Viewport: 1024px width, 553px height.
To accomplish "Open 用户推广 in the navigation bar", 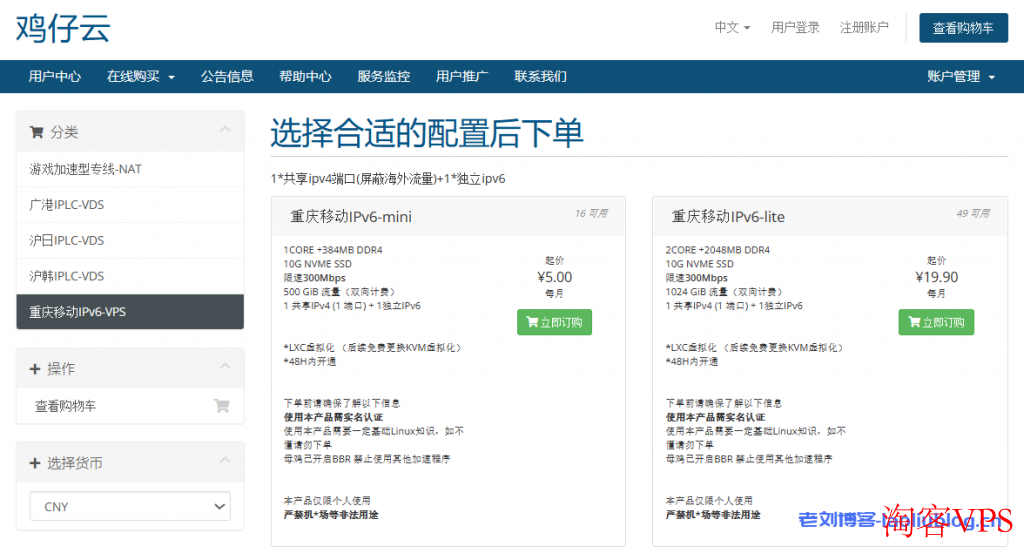I will coord(462,76).
